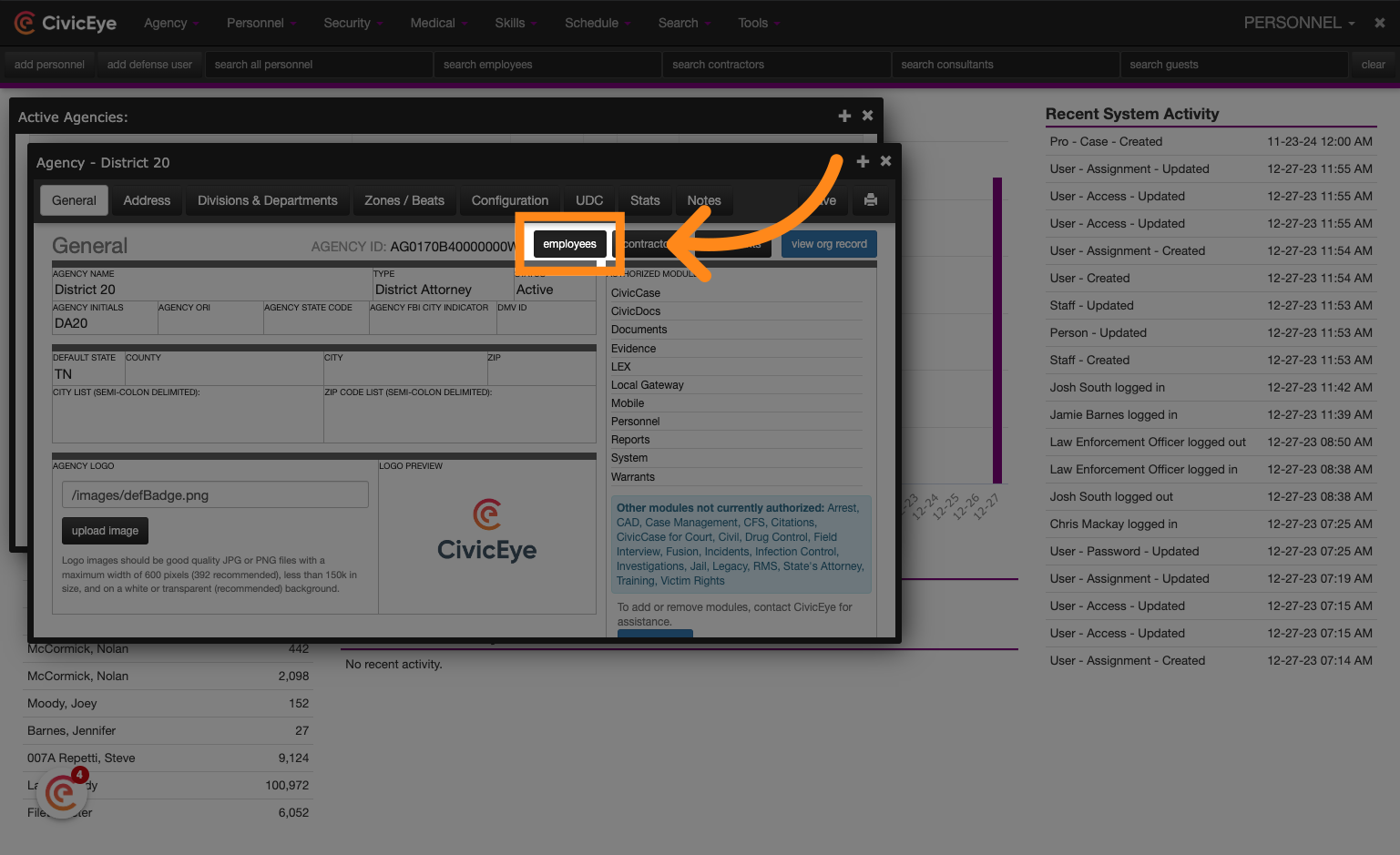This screenshot has width=1400, height=855.
Task: Open Pro - Case - Created activity entry
Action: pos(1211,141)
